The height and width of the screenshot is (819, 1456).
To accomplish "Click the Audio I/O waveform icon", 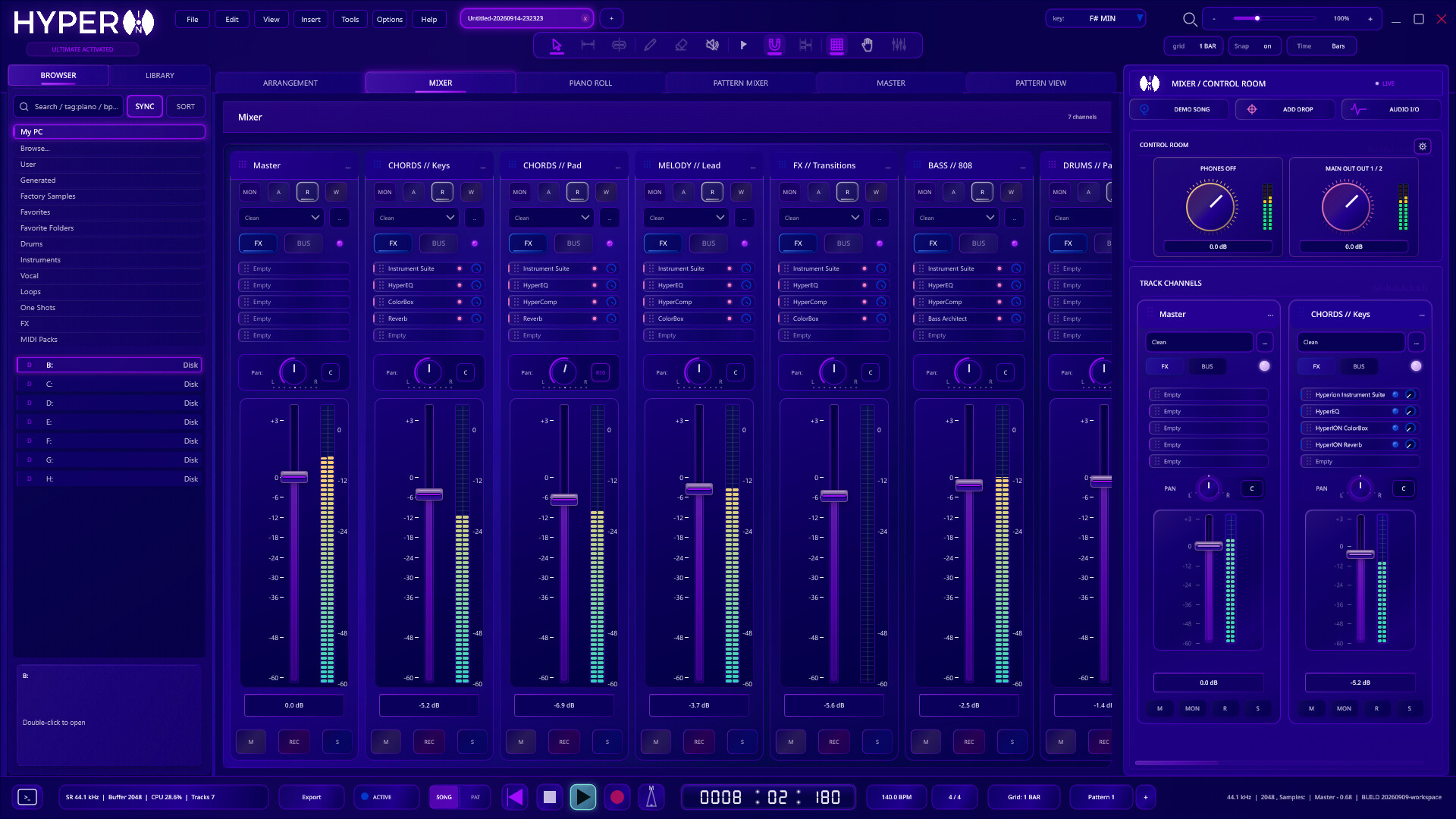I will tap(1358, 109).
